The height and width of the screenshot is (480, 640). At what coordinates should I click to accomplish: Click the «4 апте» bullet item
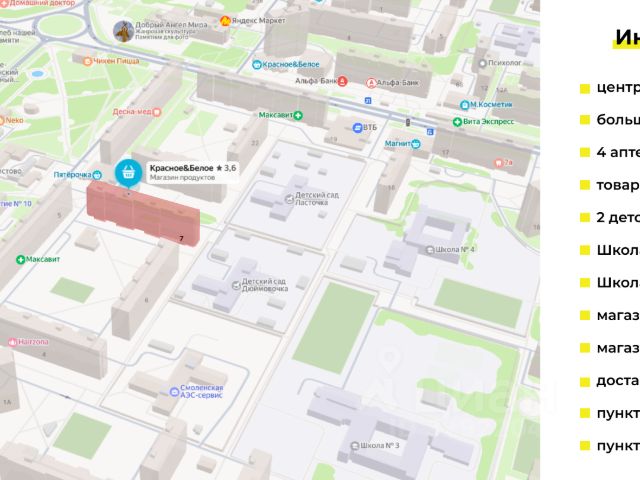(x=610, y=152)
